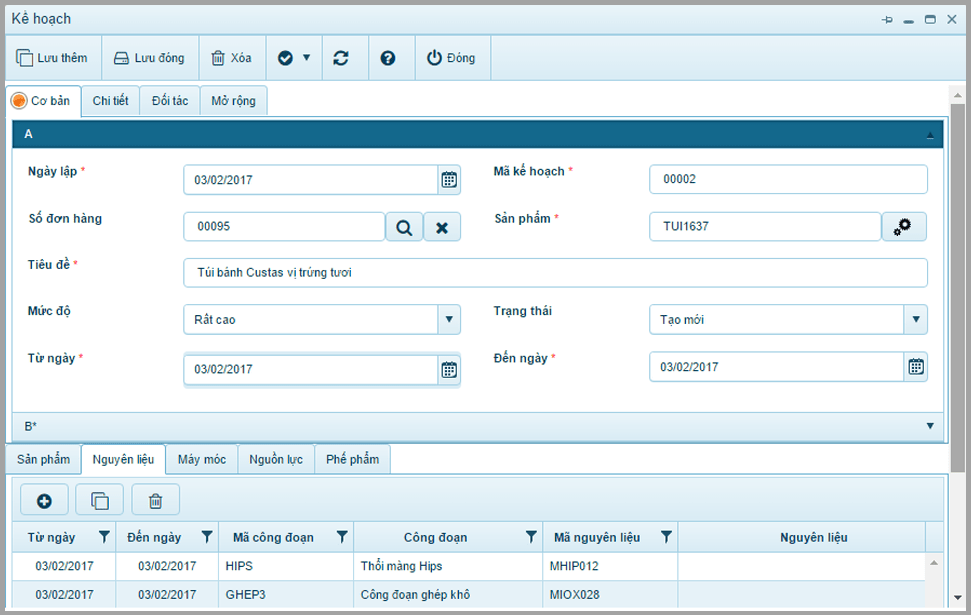Click the Xóa delete button in toolbar
The image size is (971, 615).
click(232, 58)
